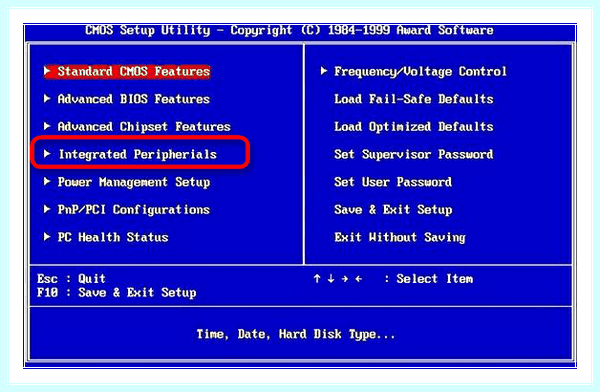Image resolution: width=600 pixels, height=392 pixels.
Task: Click the down arrow key symbol
Action: 331,279
